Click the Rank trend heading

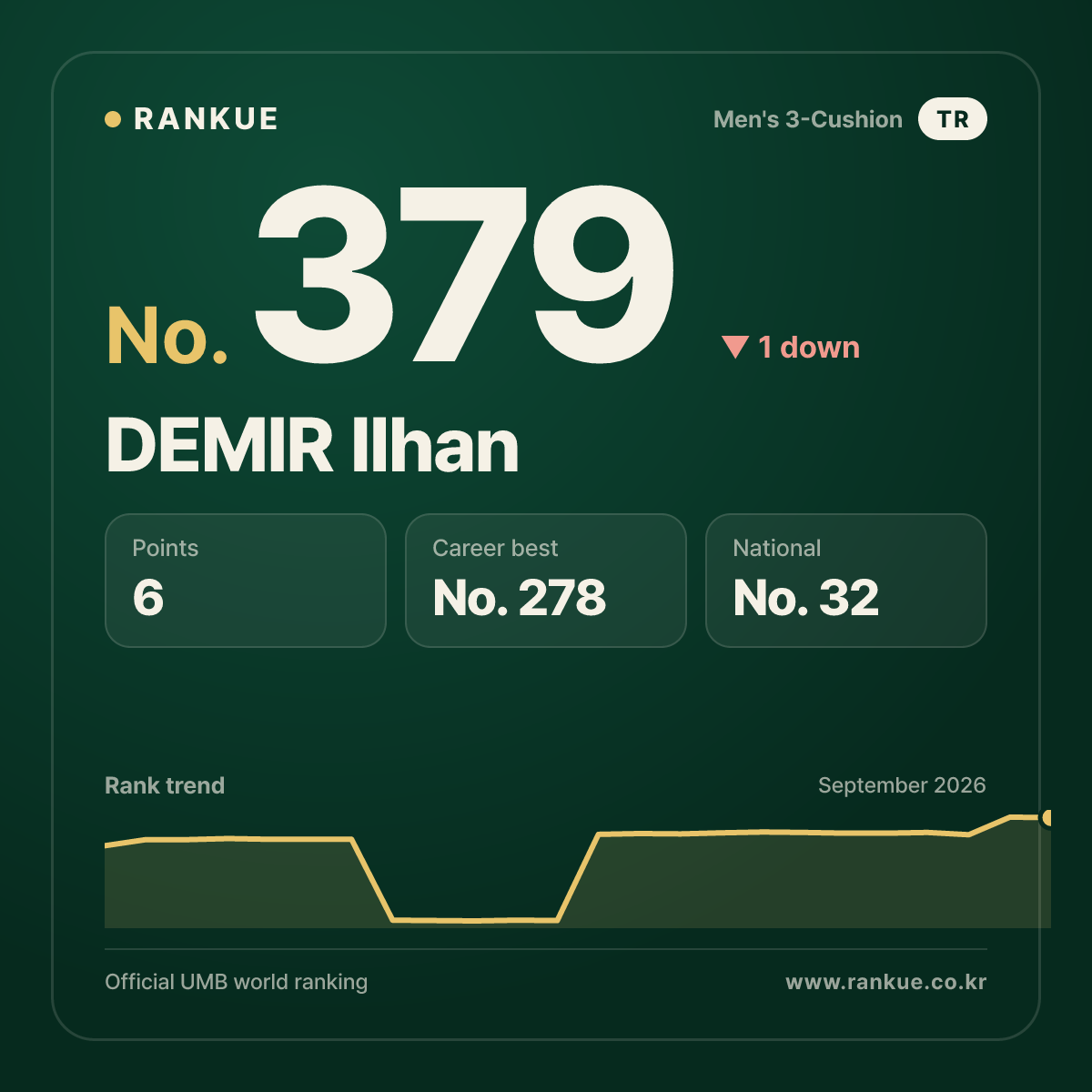[x=165, y=785]
